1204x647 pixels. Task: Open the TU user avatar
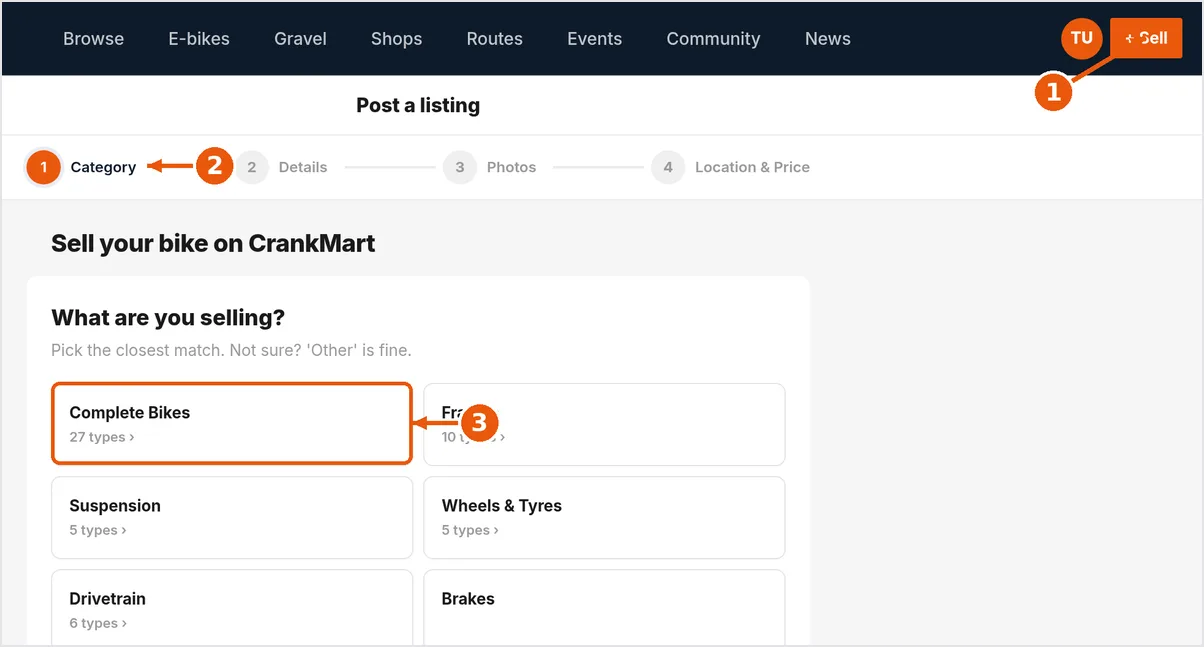pyautogui.click(x=1081, y=38)
